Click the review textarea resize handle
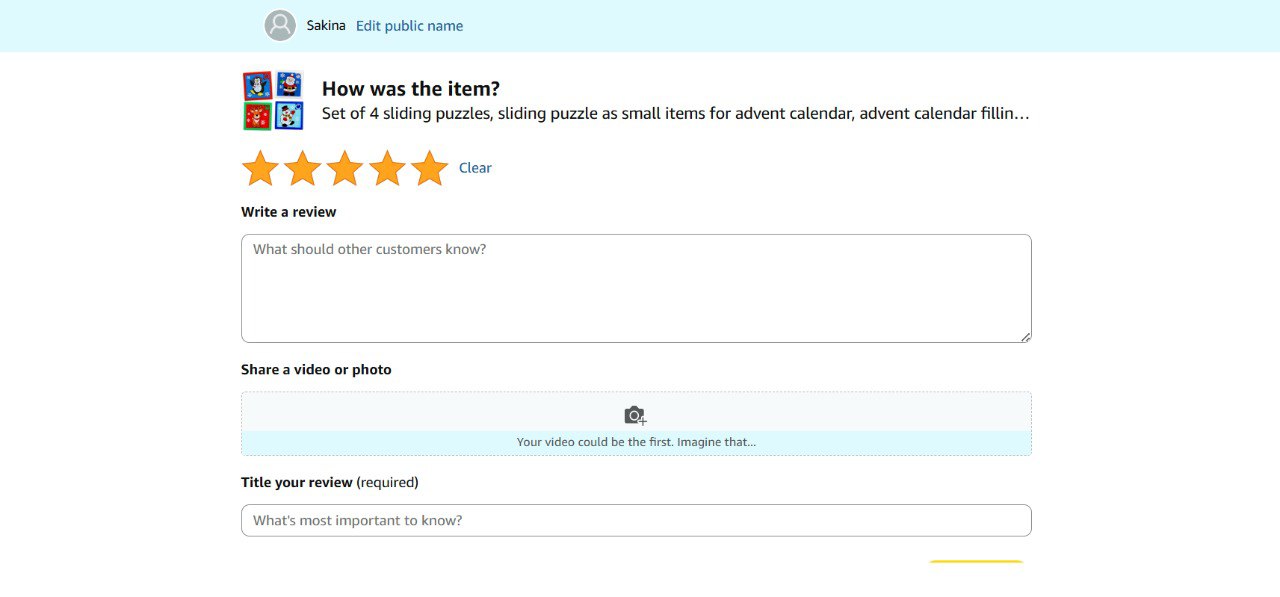1280x597 pixels. [1026, 337]
